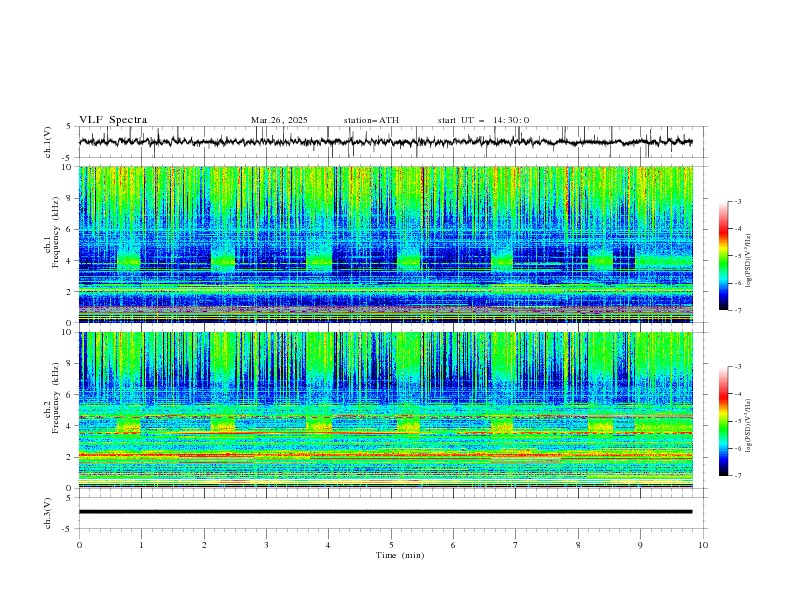The height and width of the screenshot is (612, 792).
Task: Click the "-7" tick on ch.2 colorbar
Action: click(737, 476)
